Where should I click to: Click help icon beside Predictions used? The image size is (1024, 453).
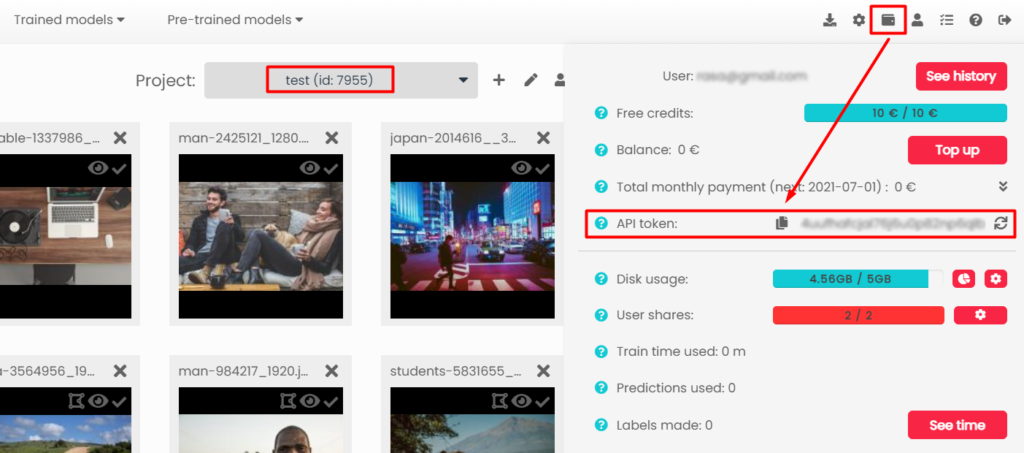[601, 388]
